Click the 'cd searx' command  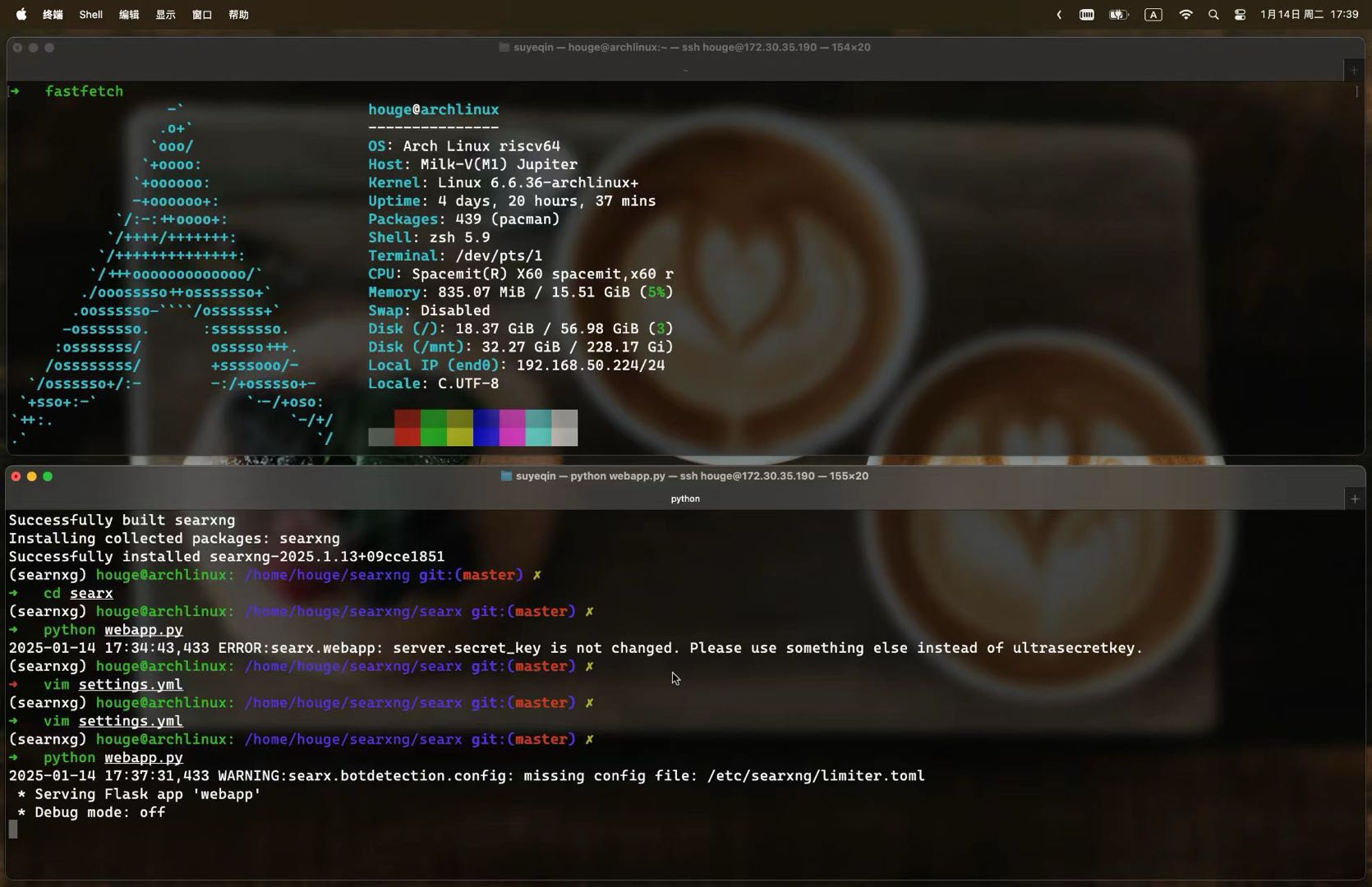pyautogui.click(x=78, y=593)
